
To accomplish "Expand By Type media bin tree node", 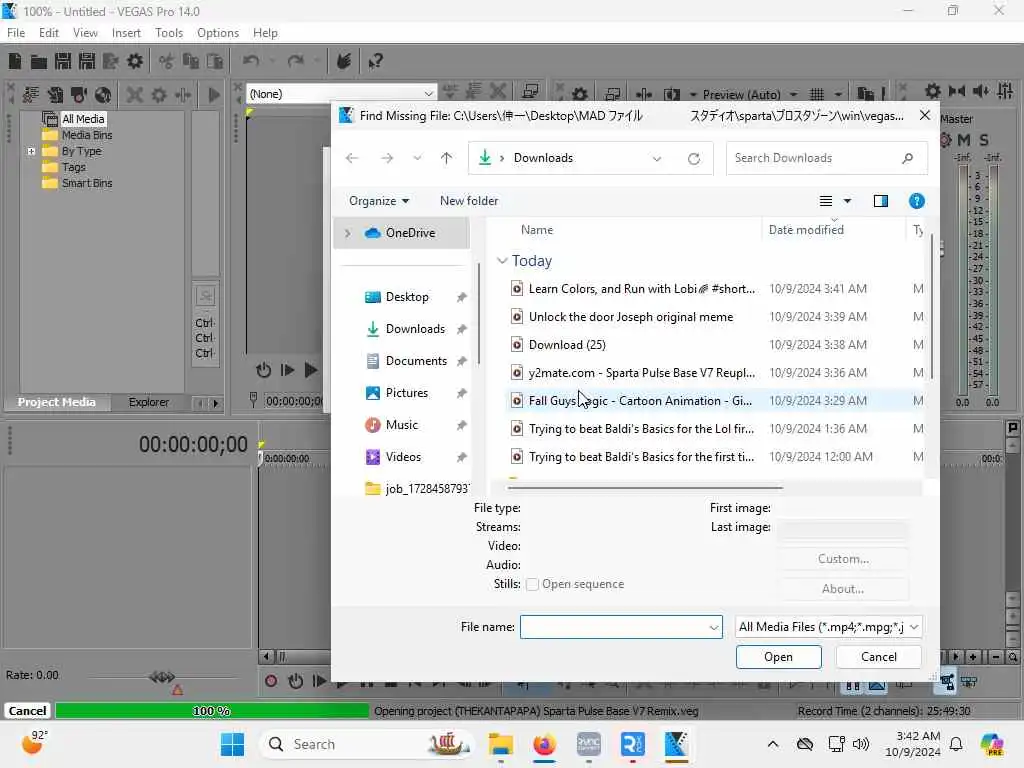I will click(x=31, y=151).
